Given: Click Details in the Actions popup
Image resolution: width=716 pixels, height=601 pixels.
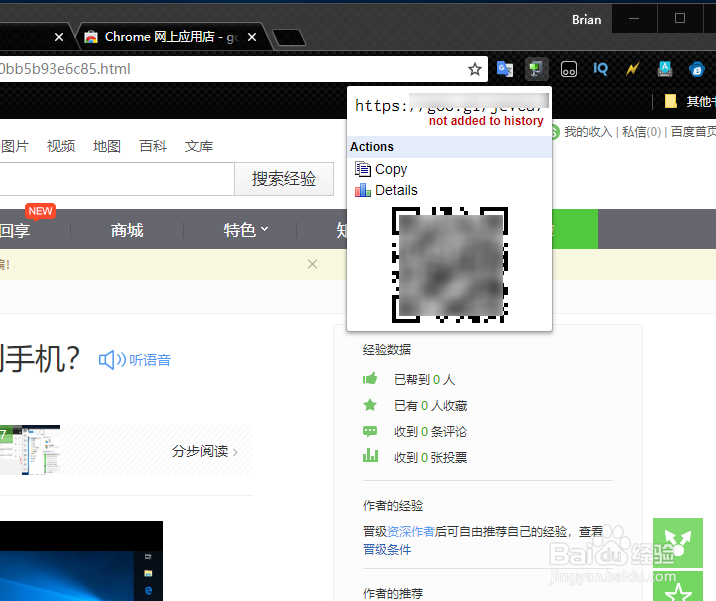Looking at the screenshot, I should tap(396, 190).
